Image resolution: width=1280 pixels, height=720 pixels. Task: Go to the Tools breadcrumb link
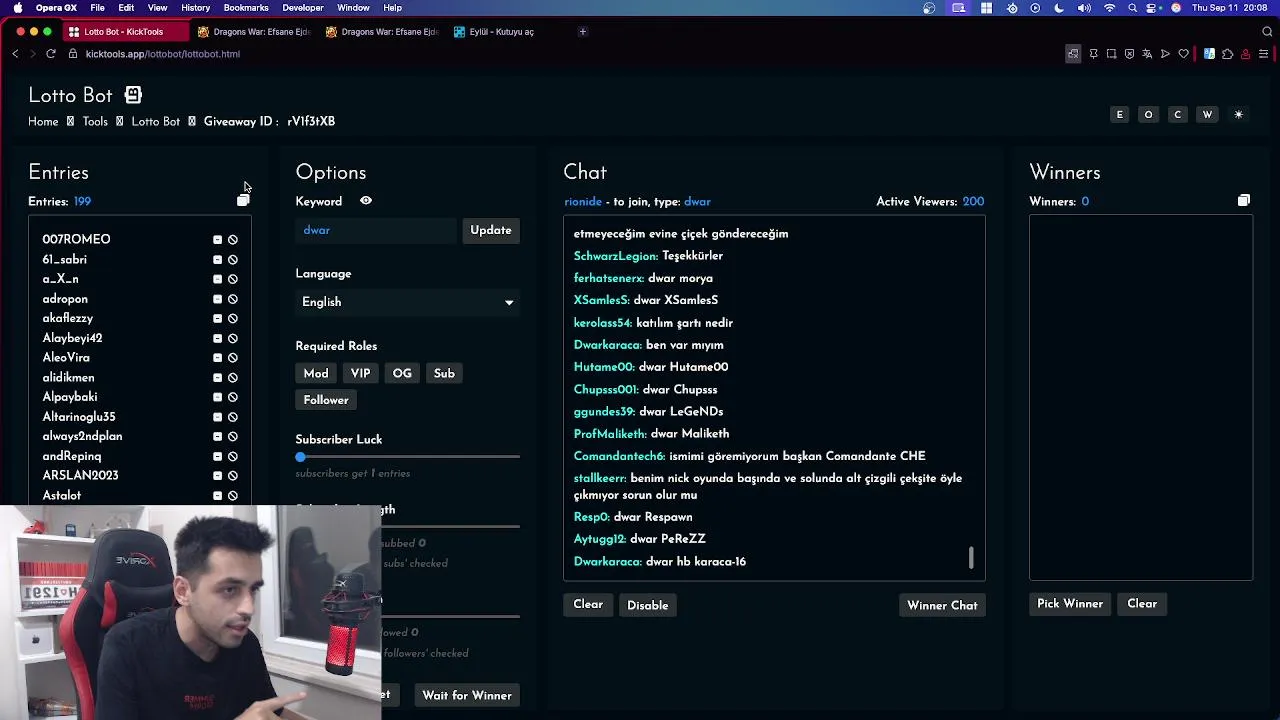(x=95, y=121)
